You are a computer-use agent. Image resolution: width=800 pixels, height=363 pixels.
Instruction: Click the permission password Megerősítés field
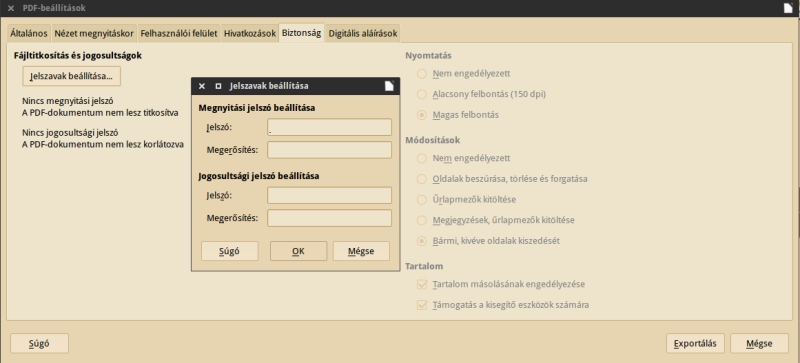pos(329,218)
